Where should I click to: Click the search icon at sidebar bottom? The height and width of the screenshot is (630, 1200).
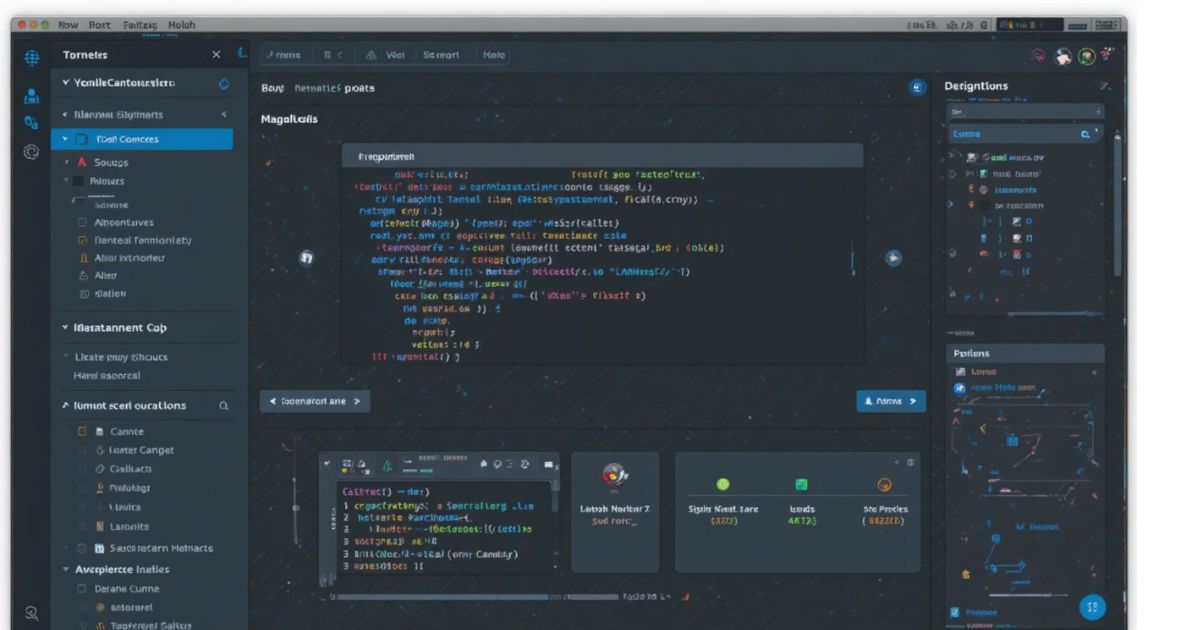coord(31,614)
